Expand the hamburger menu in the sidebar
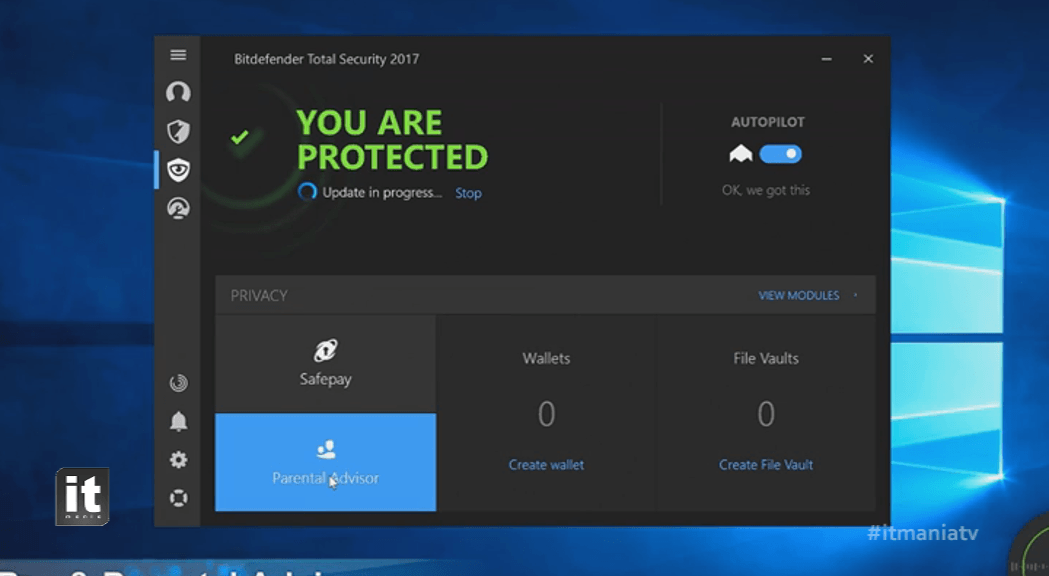 coord(178,56)
